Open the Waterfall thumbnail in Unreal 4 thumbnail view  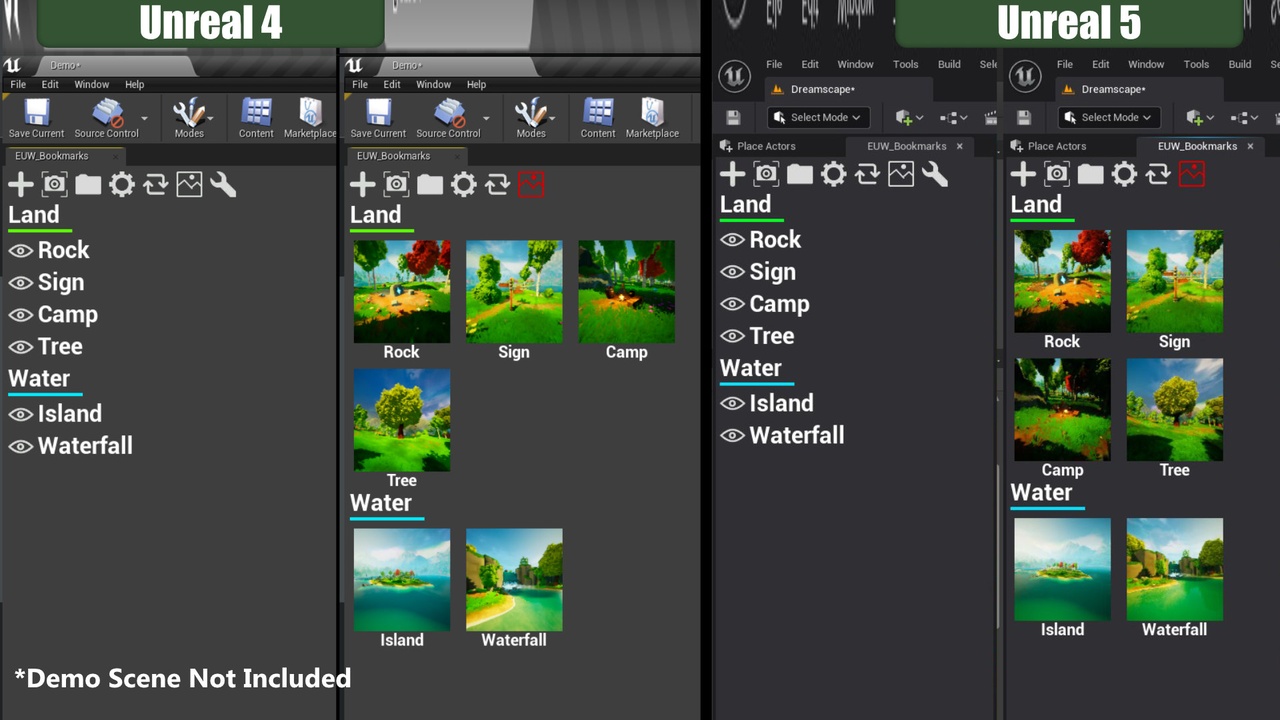514,580
